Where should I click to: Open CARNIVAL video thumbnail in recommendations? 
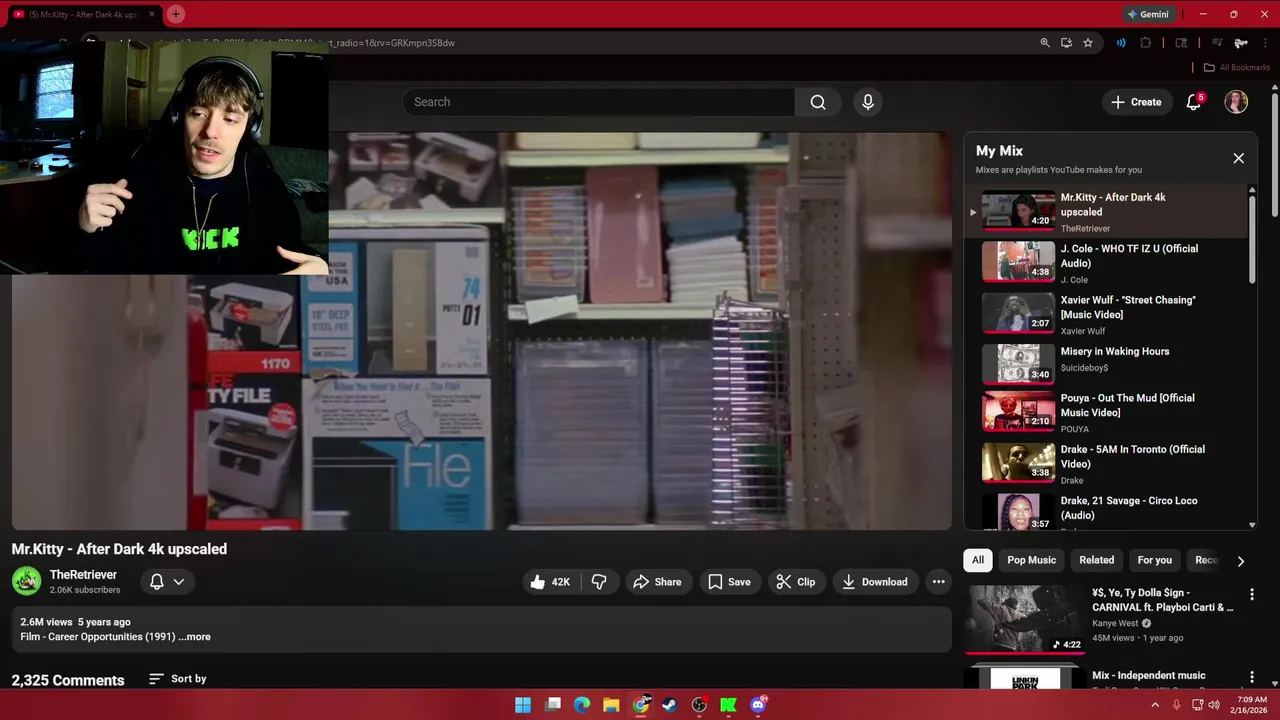[1025, 619]
